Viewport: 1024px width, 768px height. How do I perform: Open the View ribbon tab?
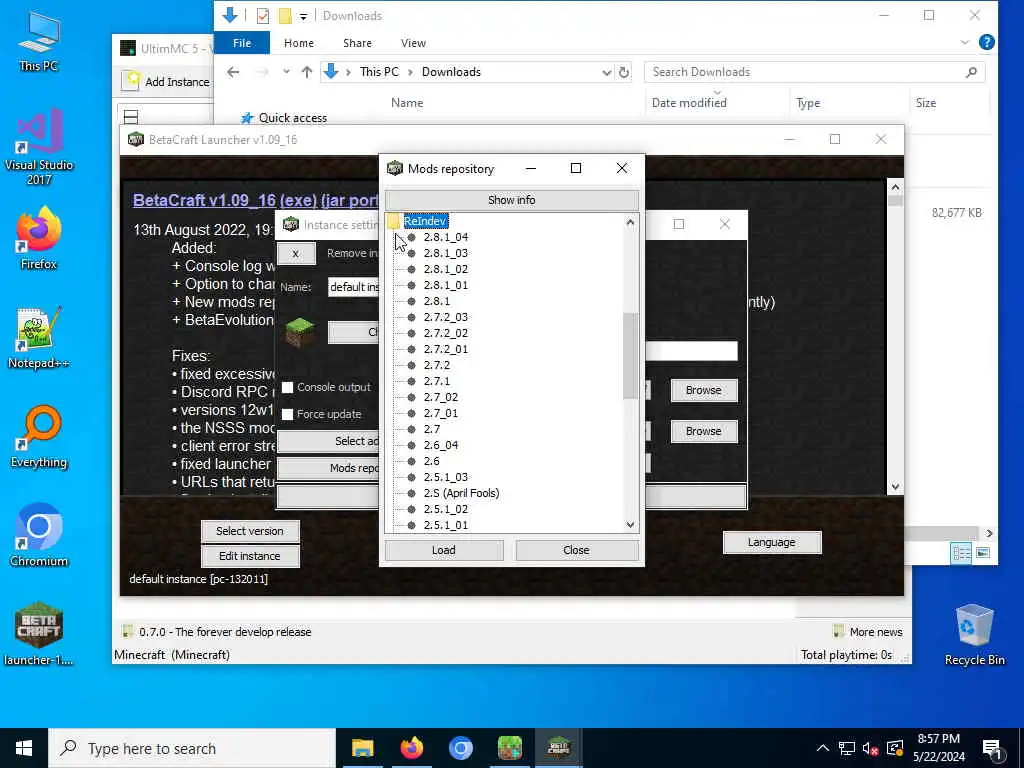tap(413, 43)
